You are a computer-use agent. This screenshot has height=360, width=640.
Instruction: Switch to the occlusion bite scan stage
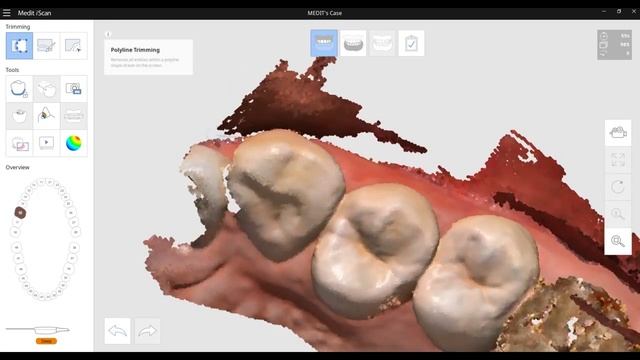(382, 43)
